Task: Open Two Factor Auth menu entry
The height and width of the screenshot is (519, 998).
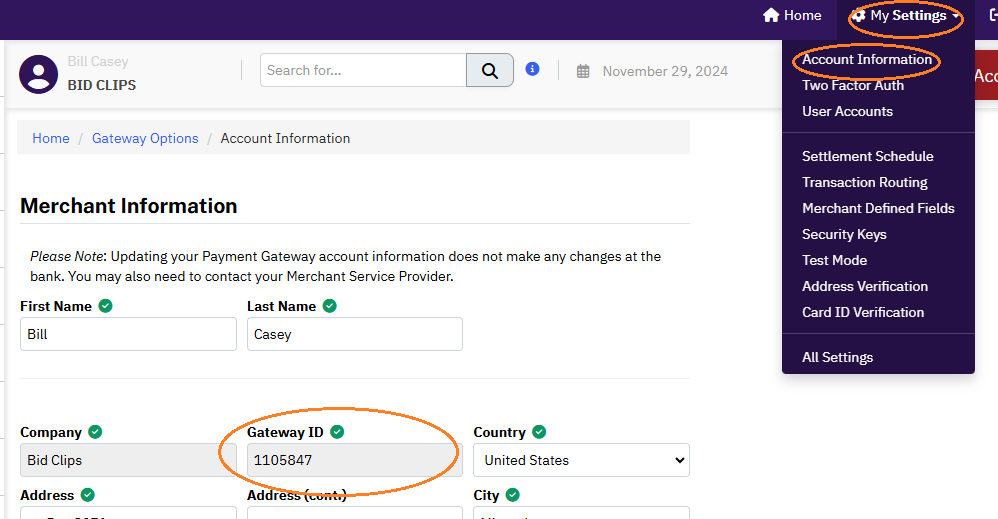Action: click(852, 85)
